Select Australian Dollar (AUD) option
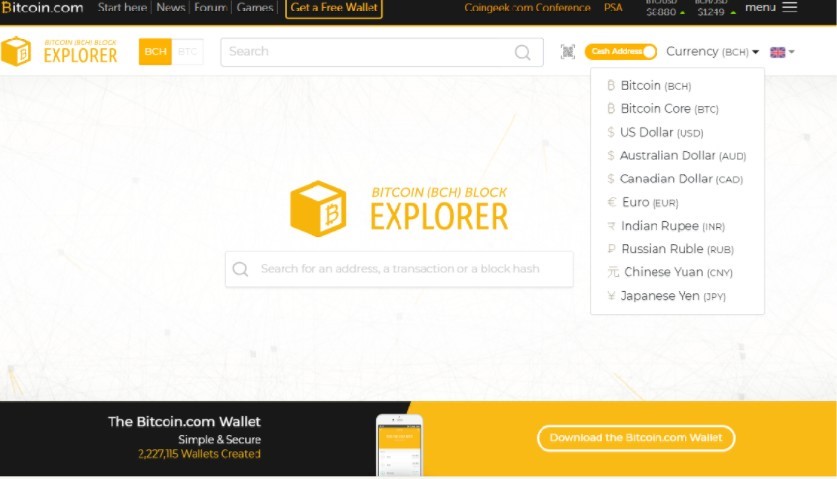Screen dimensions: 837x479 pos(677,155)
